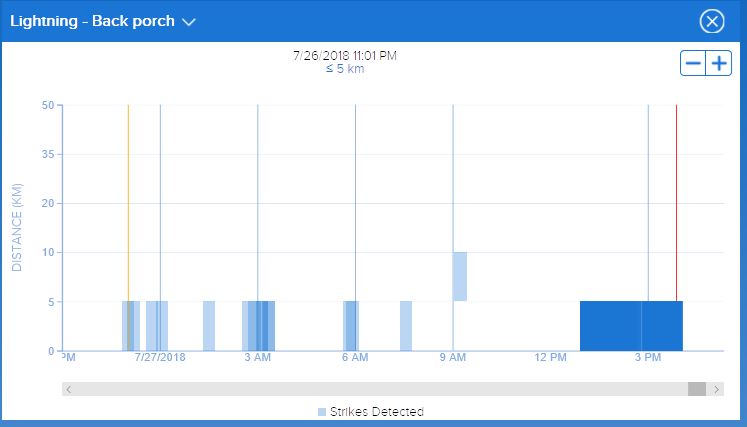Toggle the Strikes Detected series label
Image resolution: width=747 pixels, height=427 pixels.
[376, 412]
